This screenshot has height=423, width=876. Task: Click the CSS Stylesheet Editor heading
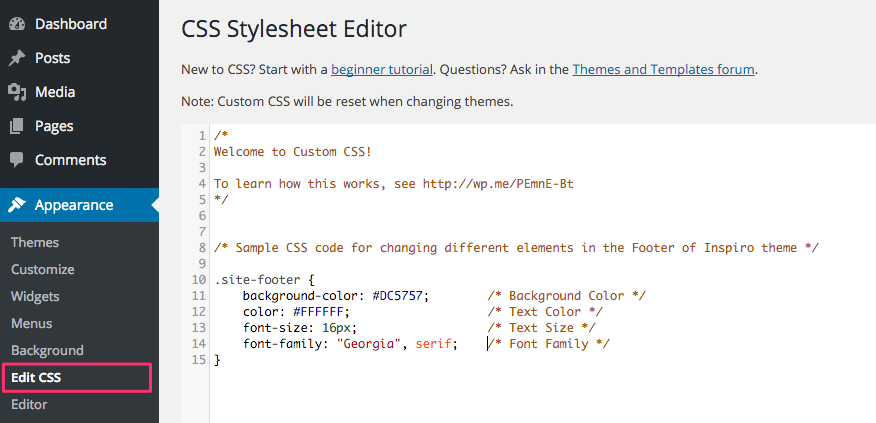tap(294, 30)
